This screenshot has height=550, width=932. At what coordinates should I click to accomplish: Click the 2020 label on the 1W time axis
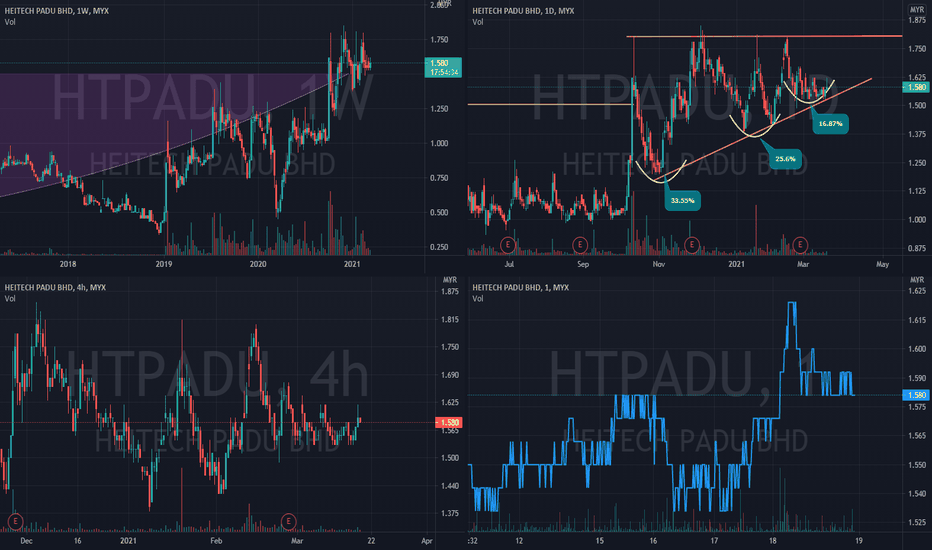click(257, 264)
